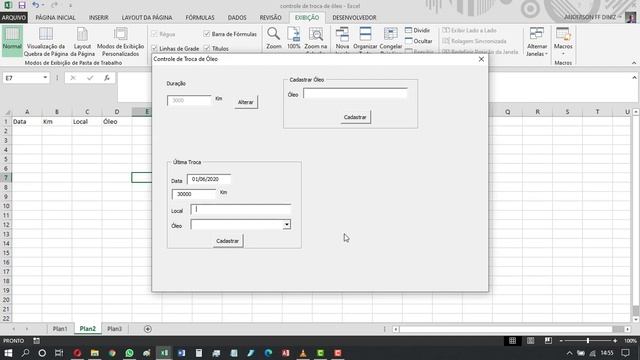Expand the formula bar
Image resolution: width=640 pixels, height=360 pixels.
pos(634,78)
